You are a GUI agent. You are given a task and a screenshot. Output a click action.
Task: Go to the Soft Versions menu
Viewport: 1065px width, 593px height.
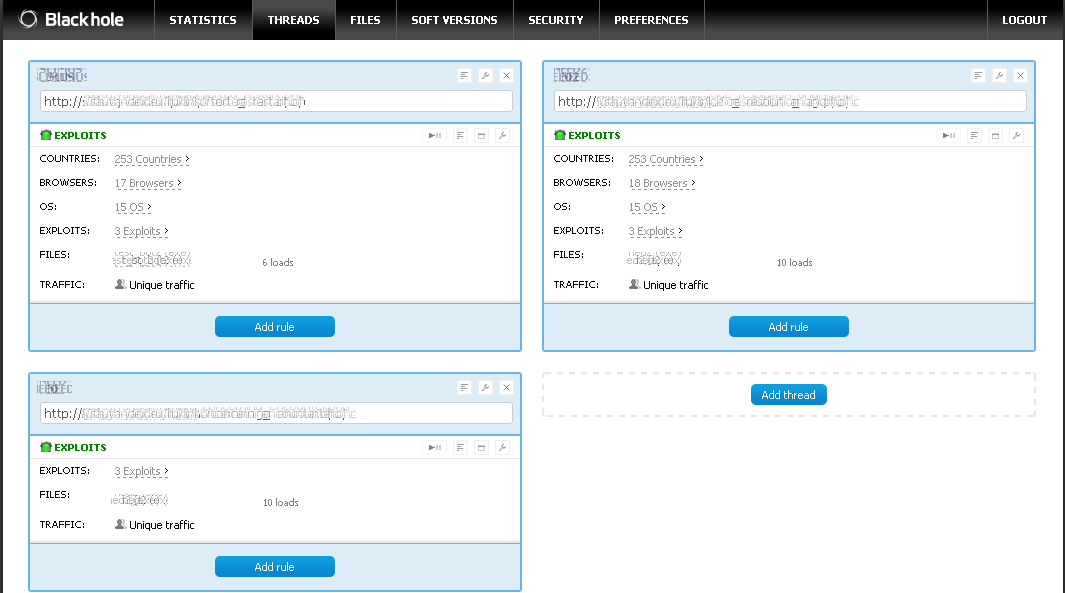click(454, 20)
